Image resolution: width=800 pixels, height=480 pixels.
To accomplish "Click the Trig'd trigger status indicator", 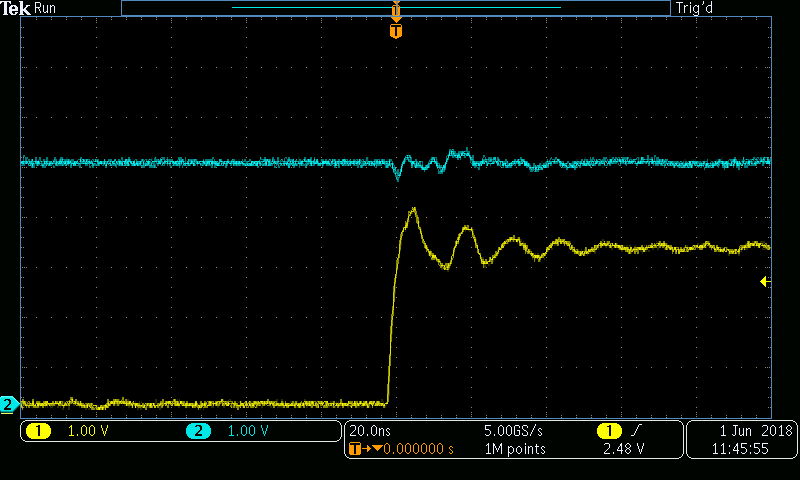I will pyautogui.click(x=696, y=8).
